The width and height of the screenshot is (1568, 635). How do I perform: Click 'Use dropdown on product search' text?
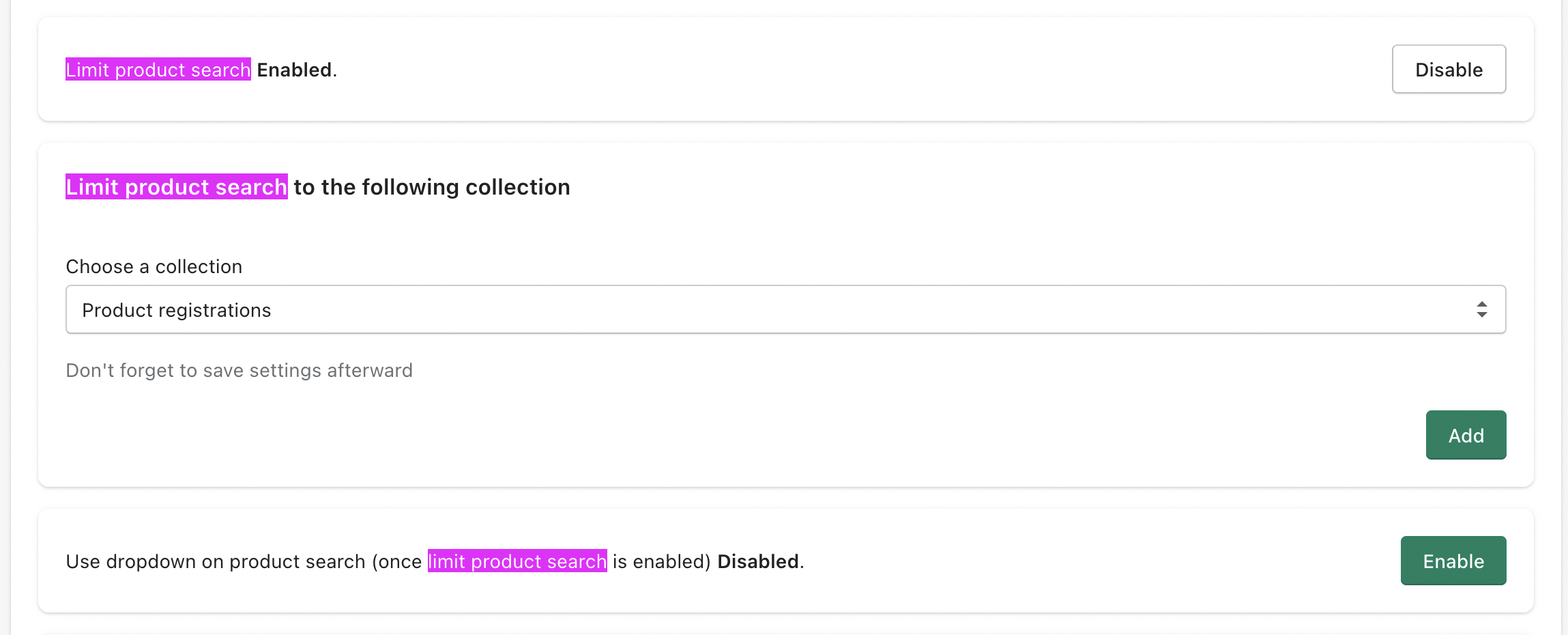click(216, 562)
